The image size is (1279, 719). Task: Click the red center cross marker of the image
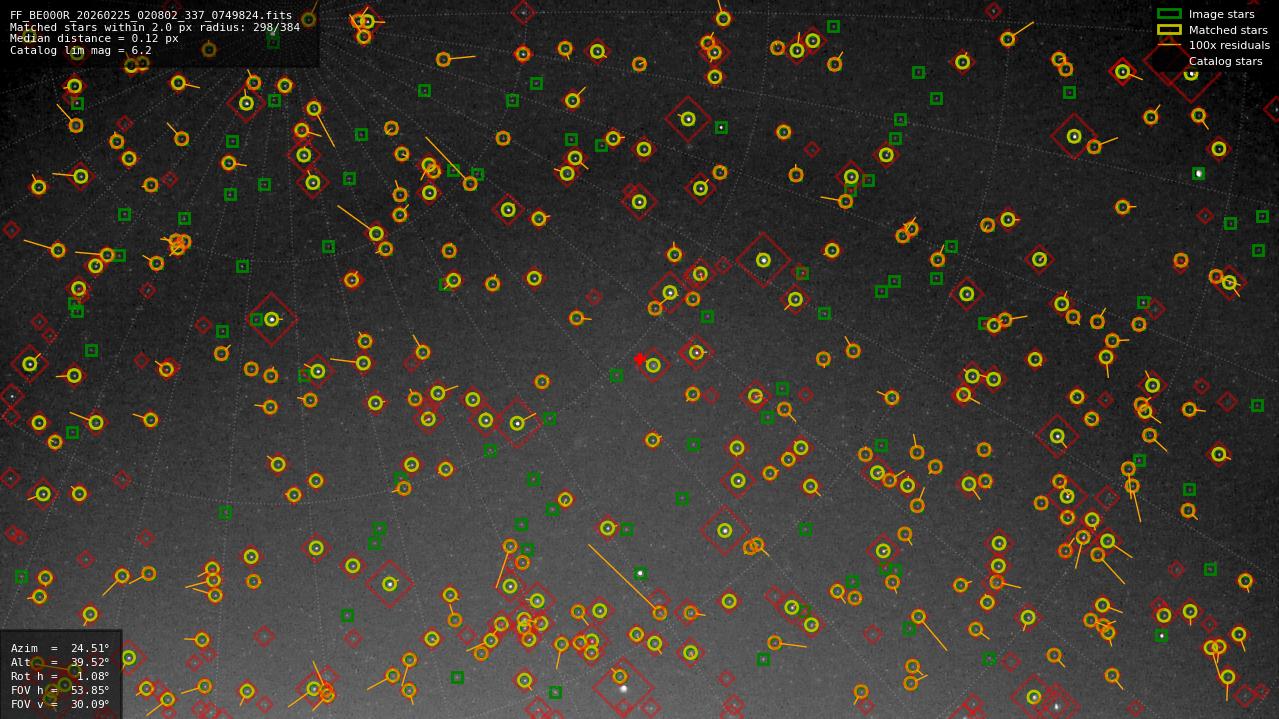(x=640, y=359)
